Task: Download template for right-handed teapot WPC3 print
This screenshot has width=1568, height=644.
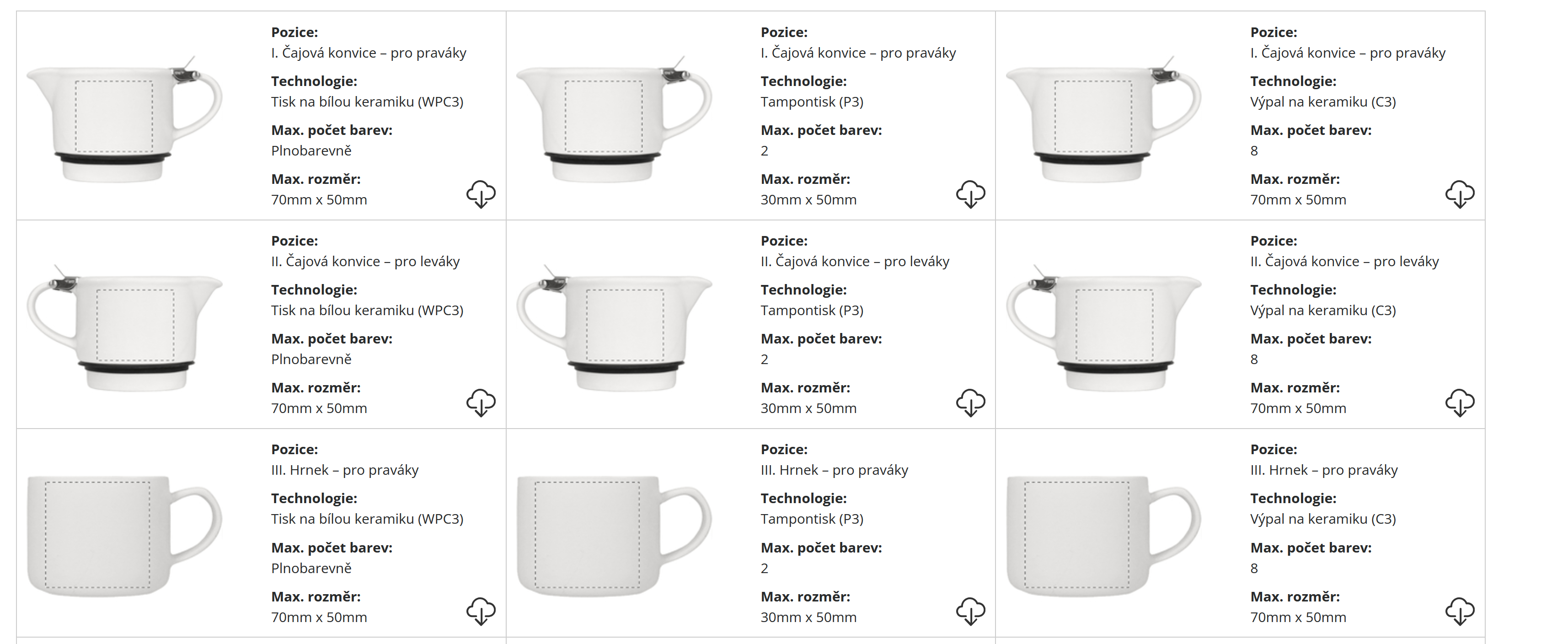Action: coord(481,194)
